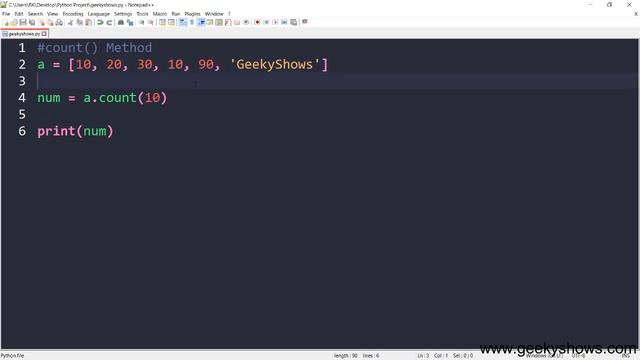
Task: Click the Redo arrow icon
Action: point(109,22)
